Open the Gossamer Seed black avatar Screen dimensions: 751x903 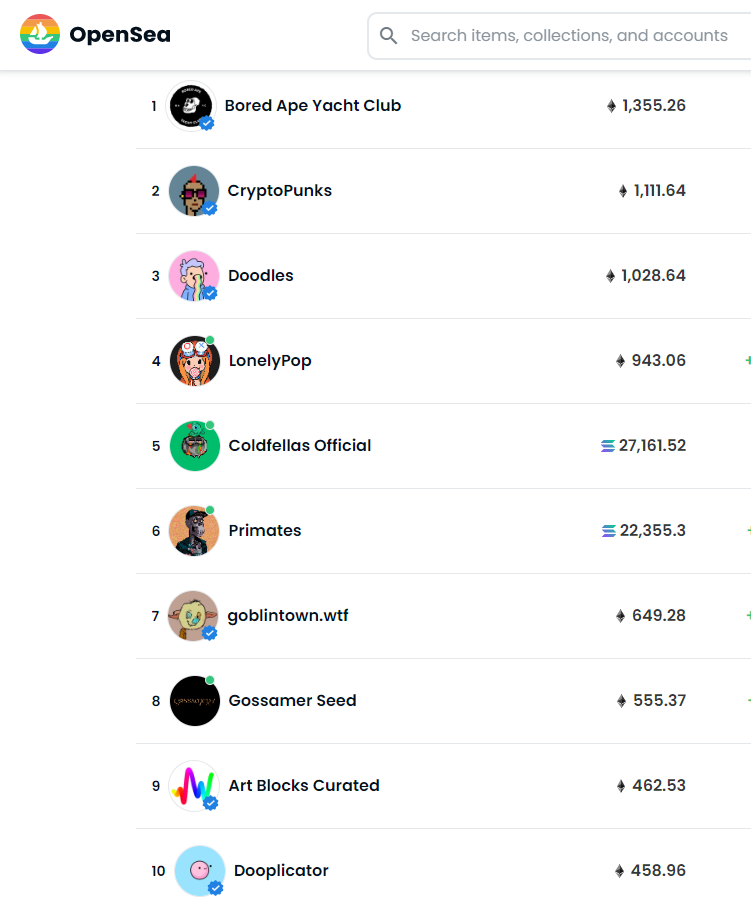(194, 701)
